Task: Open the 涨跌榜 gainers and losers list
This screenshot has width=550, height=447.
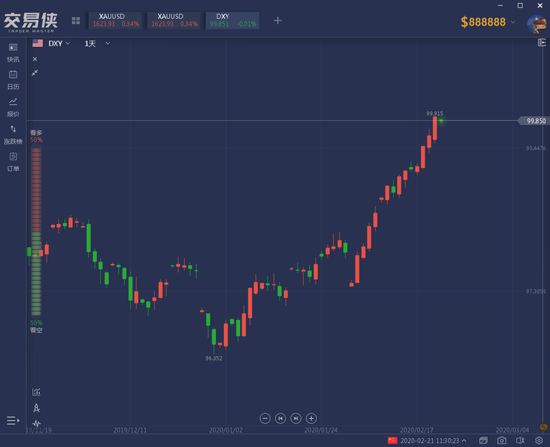Action: 13,134
